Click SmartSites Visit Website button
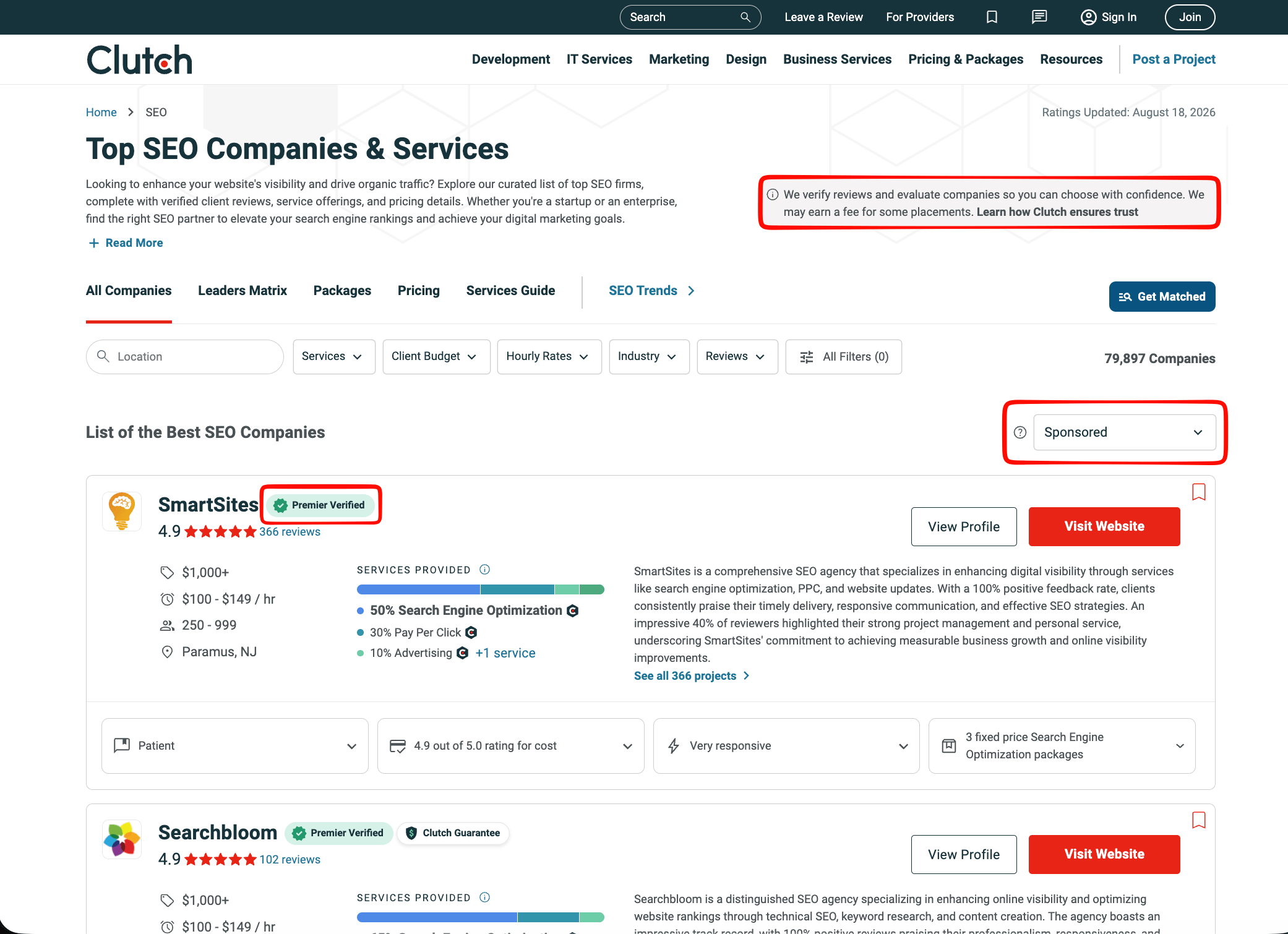1288x934 pixels. (1104, 526)
